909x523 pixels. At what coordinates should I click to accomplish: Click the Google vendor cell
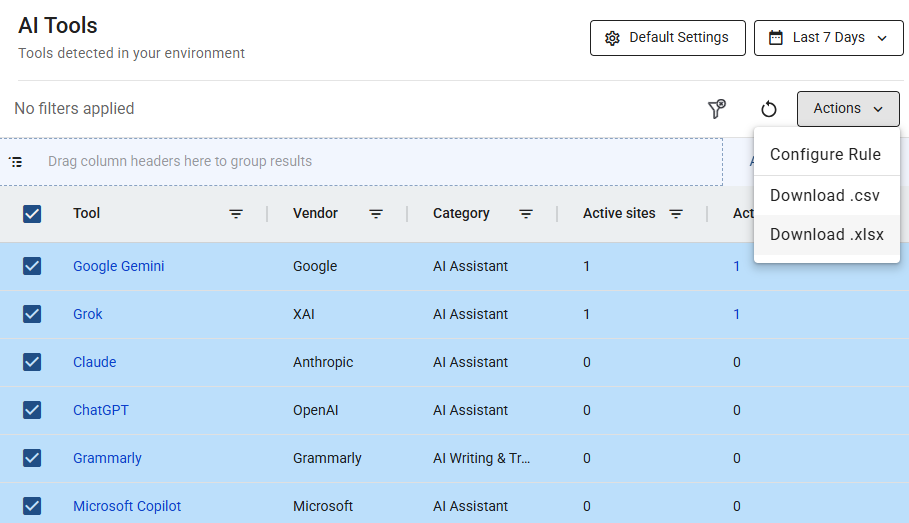(315, 266)
